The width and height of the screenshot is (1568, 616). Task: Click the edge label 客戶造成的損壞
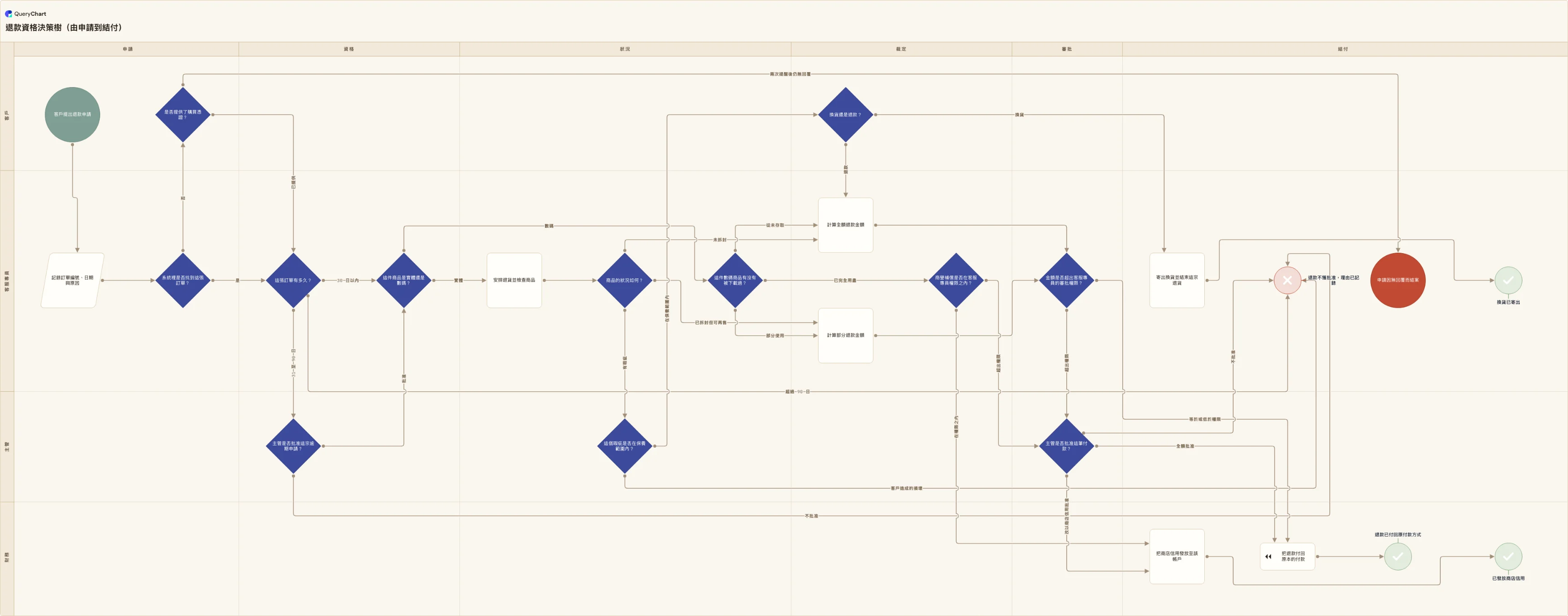click(x=907, y=488)
